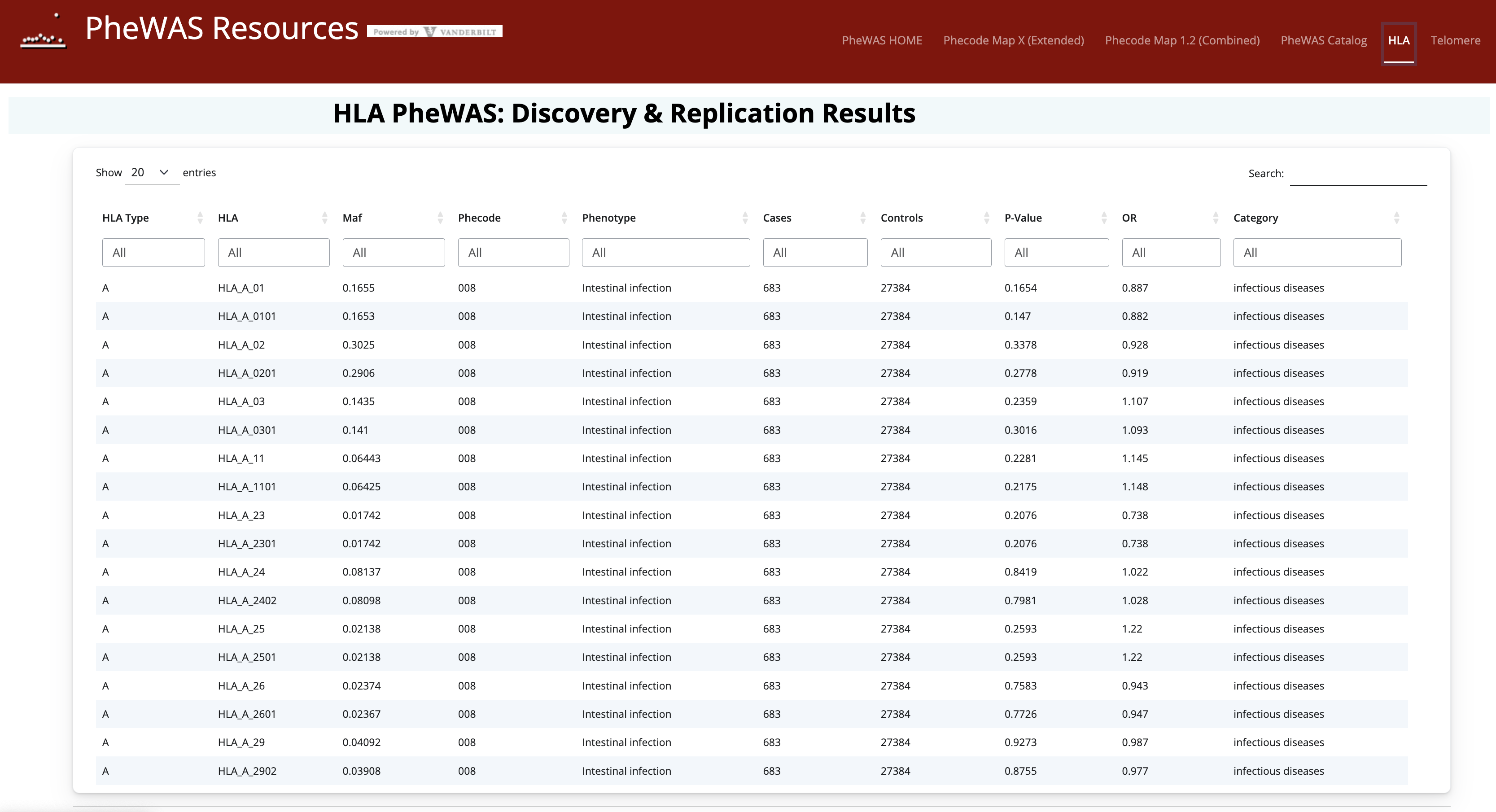This screenshot has height=812, width=1496.
Task: Sort by Maf column sort arrows
Action: pyautogui.click(x=440, y=218)
